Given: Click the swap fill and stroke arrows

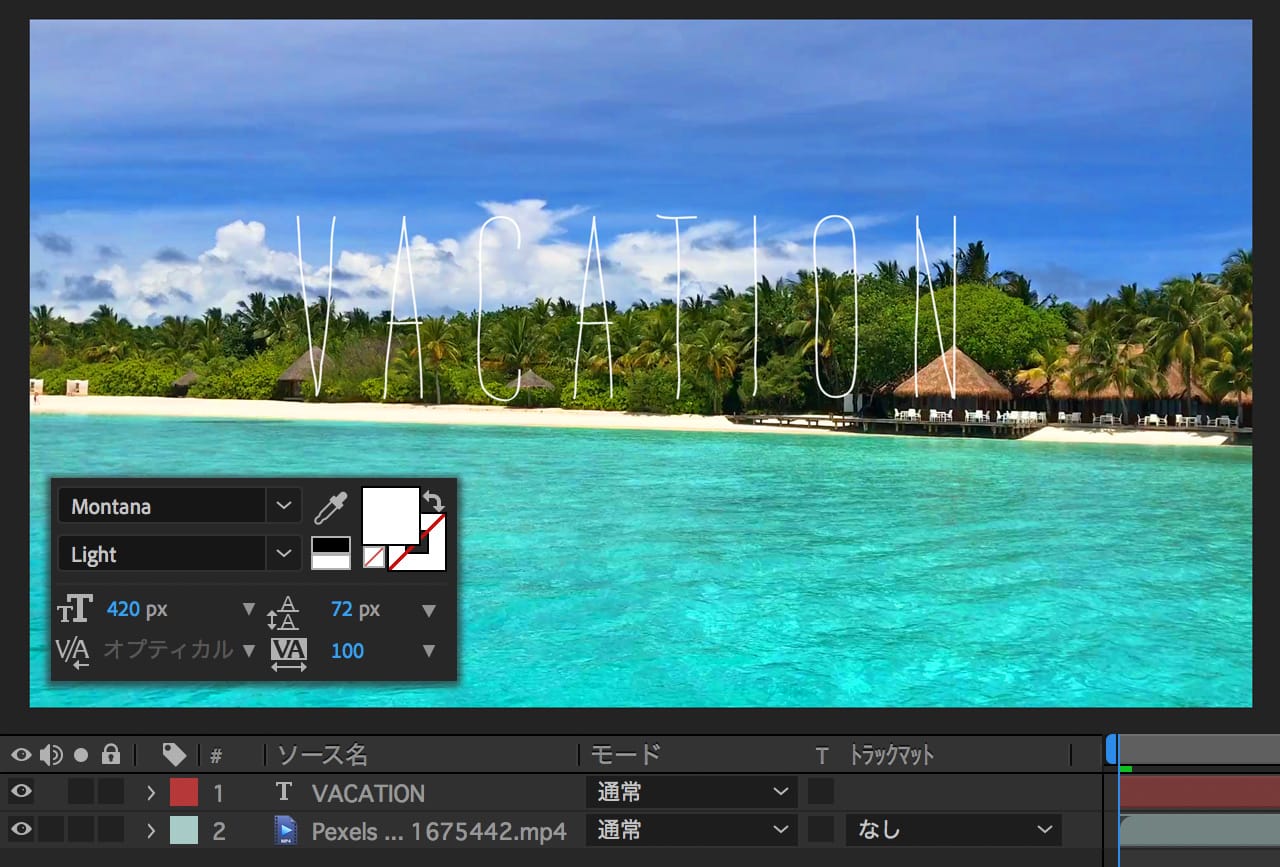Looking at the screenshot, I should [x=435, y=500].
